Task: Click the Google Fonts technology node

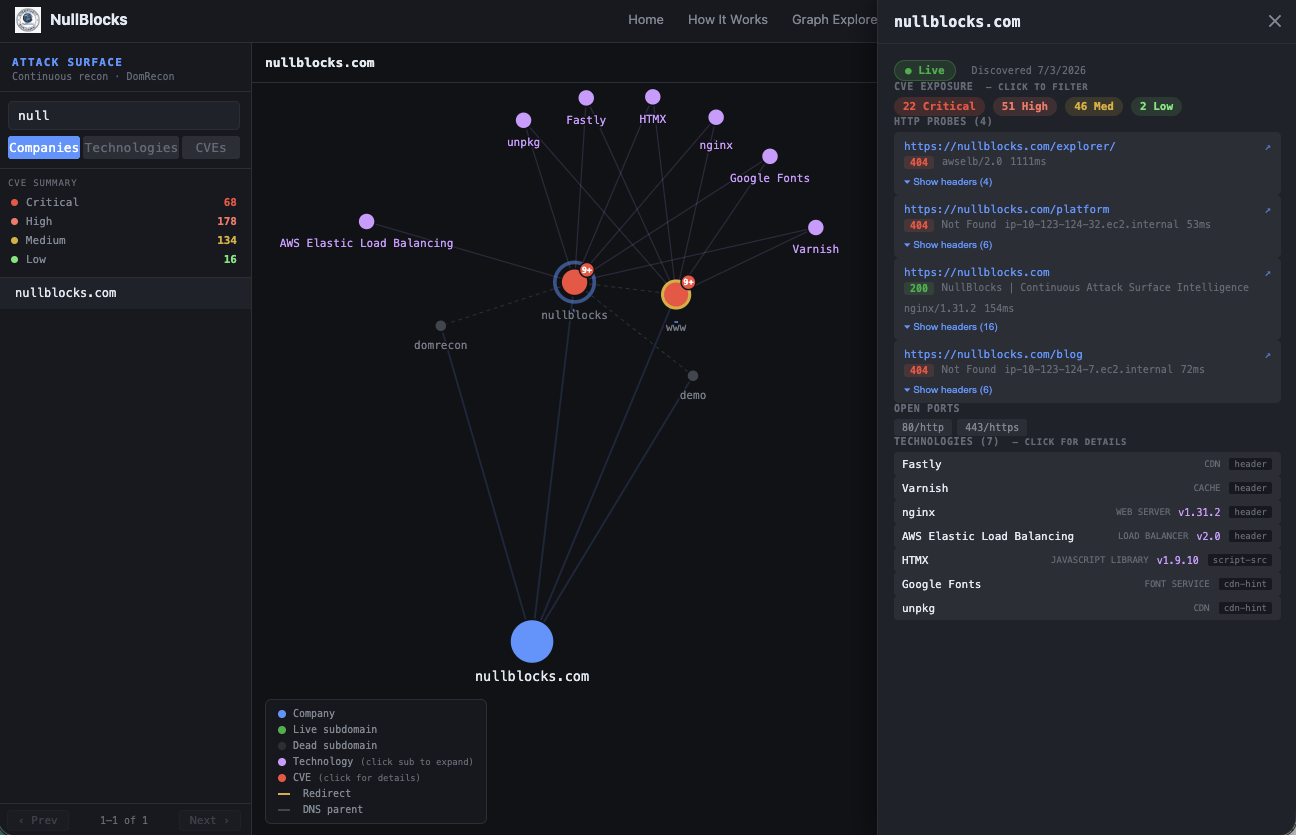Action: 770,156
